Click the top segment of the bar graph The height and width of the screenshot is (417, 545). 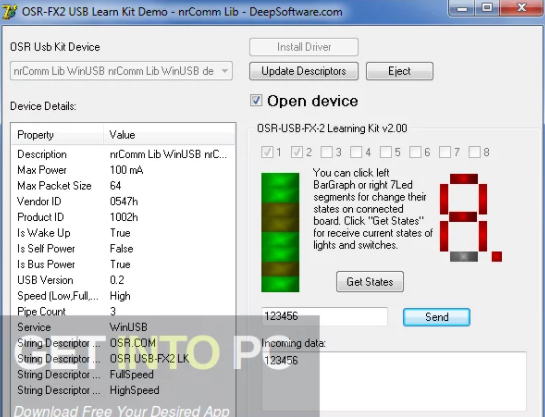pyautogui.click(x=280, y=180)
